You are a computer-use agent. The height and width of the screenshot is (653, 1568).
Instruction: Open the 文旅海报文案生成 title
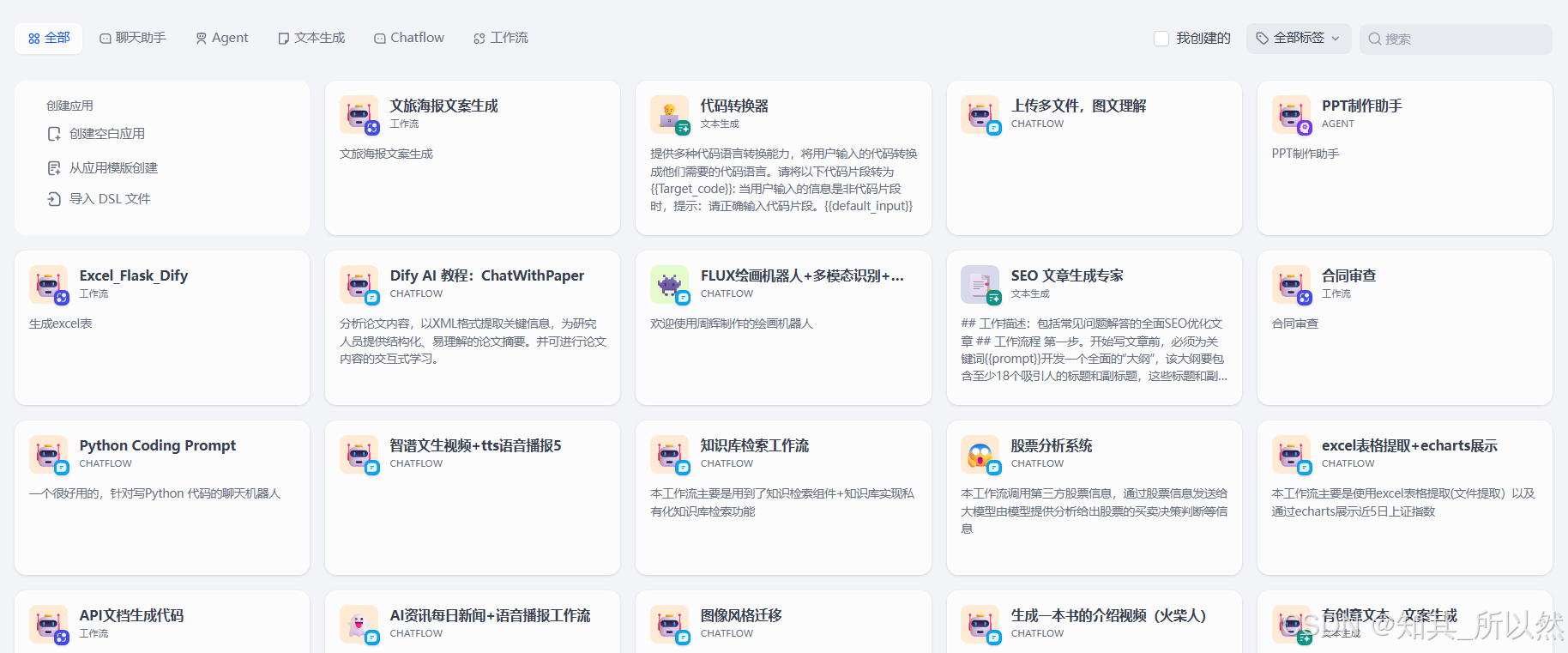tap(443, 106)
